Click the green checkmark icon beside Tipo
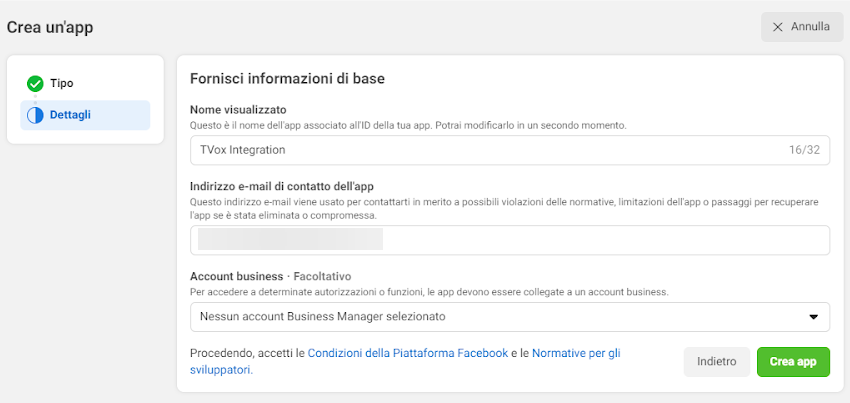The image size is (850, 403). [x=35, y=84]
